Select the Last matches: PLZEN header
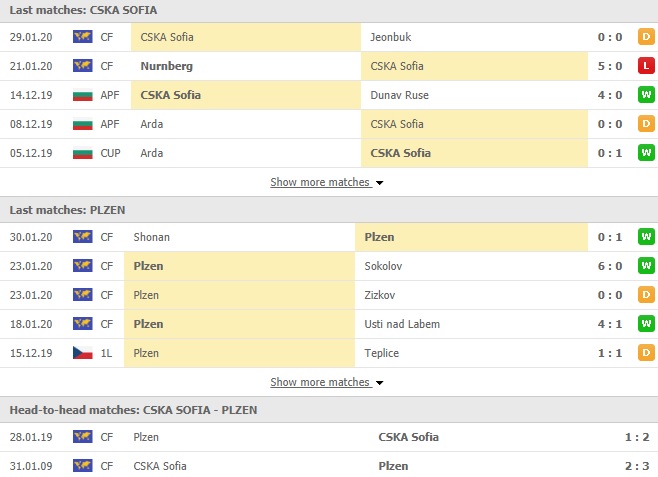The width and height of the screenshot is (658, 477). [69, 210]
